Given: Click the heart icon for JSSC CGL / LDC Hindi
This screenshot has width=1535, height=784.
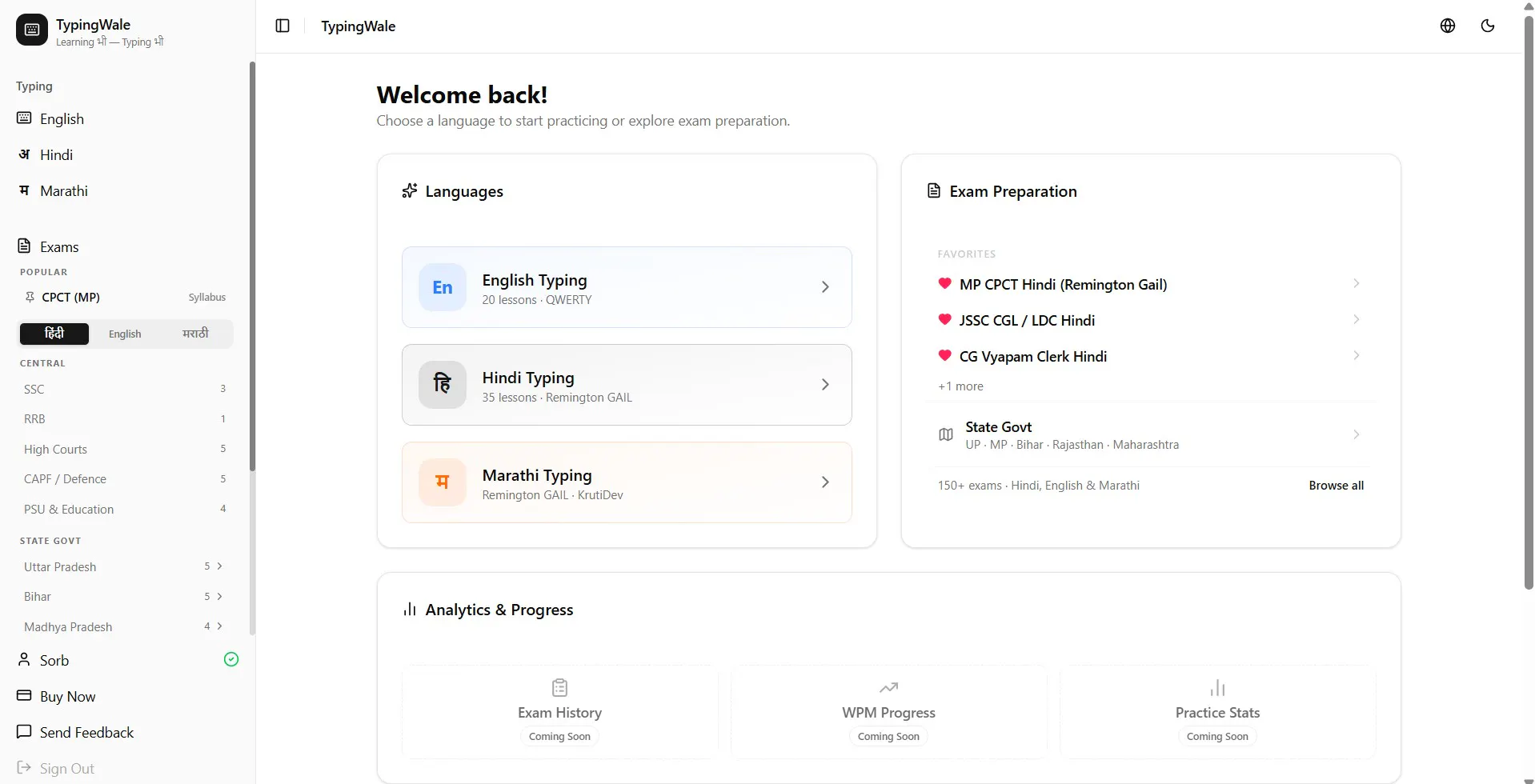Looking at the screenshot, I should pos(945,319).
